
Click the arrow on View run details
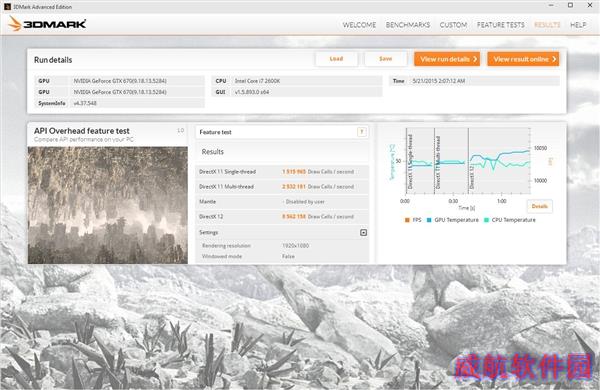[x=474, y=59]
